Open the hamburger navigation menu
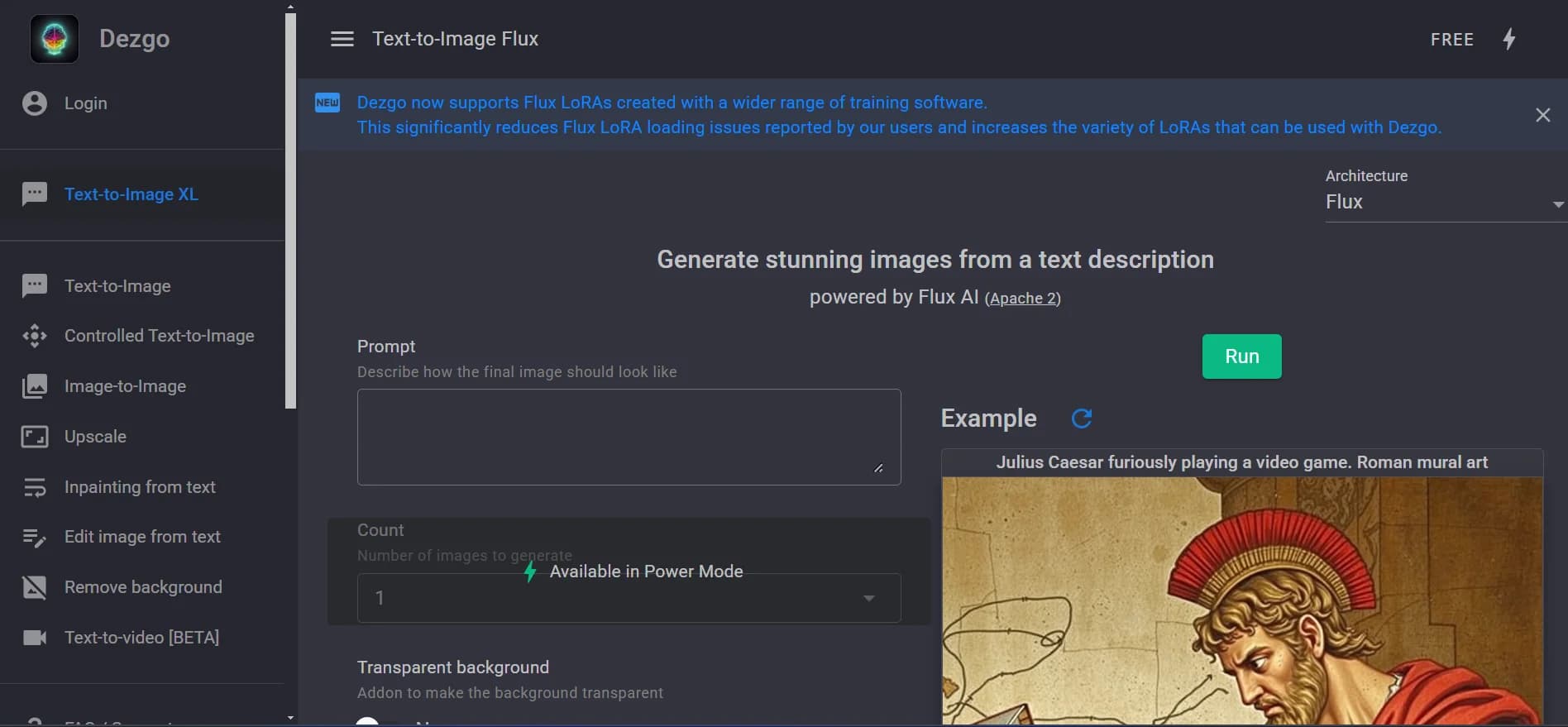The height and width of the screenshot is (727, 1568). [342, 39]
